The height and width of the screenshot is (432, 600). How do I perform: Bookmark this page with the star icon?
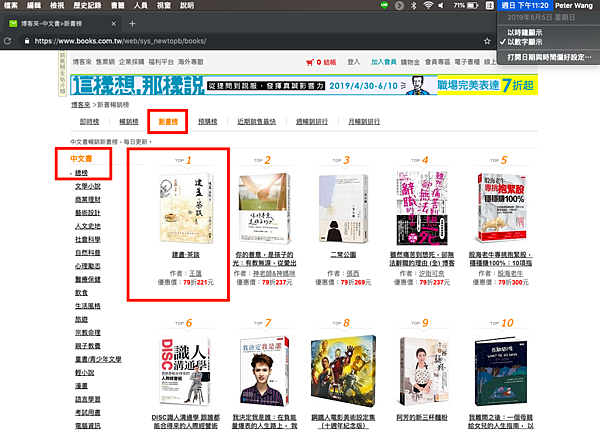point(487,41)
